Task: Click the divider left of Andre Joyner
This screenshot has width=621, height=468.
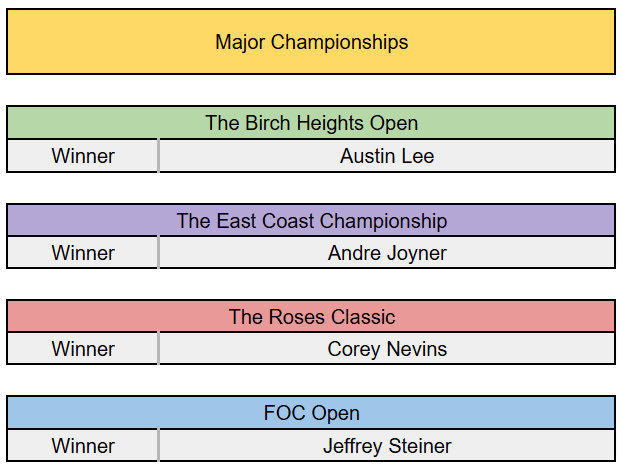Action: point(158,253)
